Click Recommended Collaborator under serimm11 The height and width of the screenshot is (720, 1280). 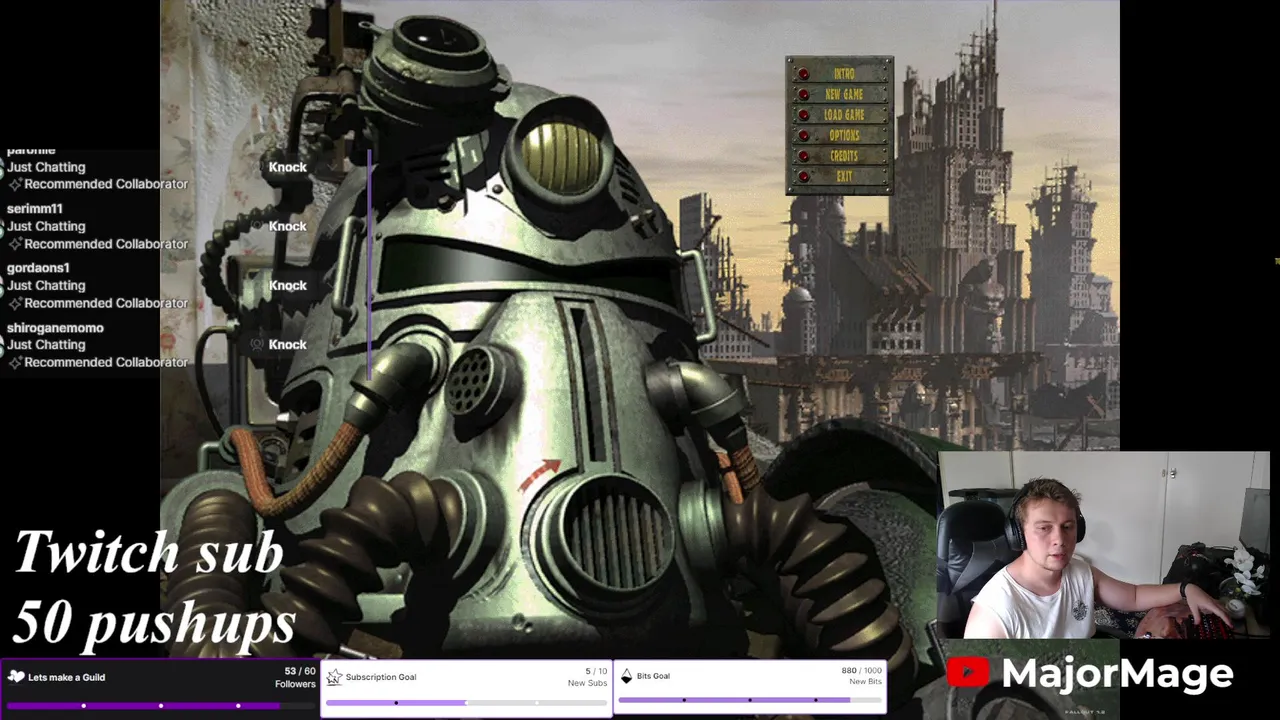tap(106, 244)
